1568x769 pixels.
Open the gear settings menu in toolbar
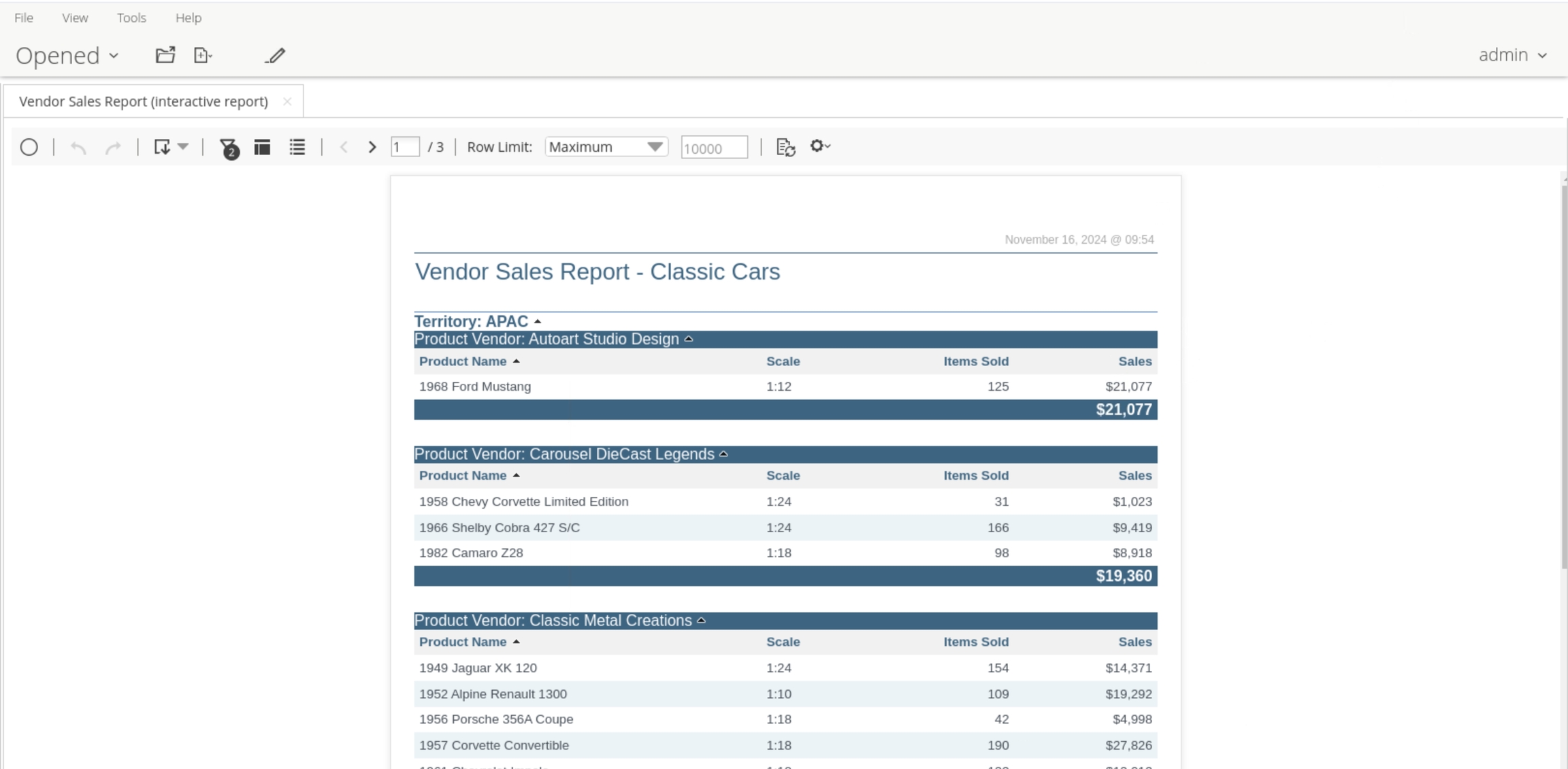tap(819, 146)
